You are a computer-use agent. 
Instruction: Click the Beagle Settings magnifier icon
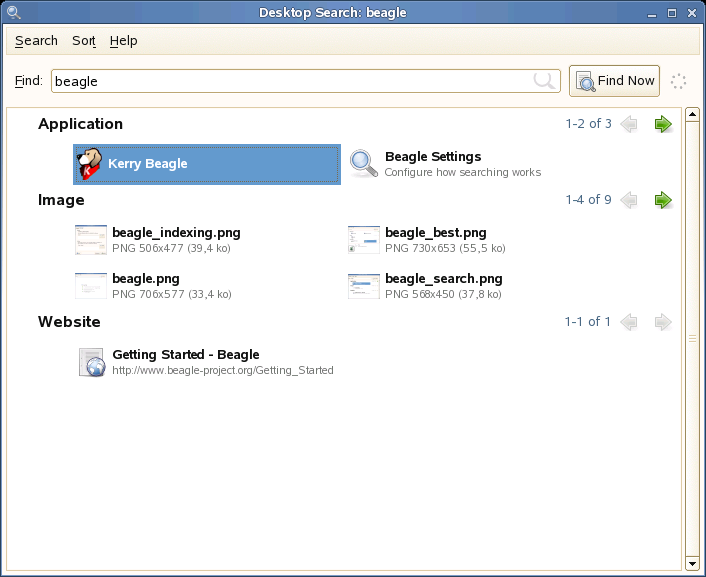point(364,164)
